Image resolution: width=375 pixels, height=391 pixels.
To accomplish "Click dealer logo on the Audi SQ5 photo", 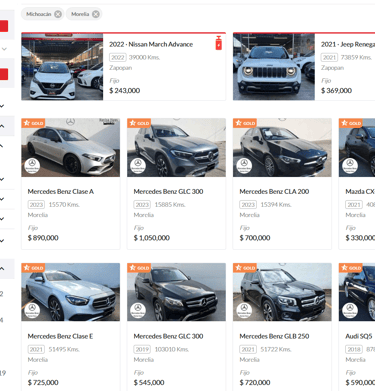I will pos(350,311).
